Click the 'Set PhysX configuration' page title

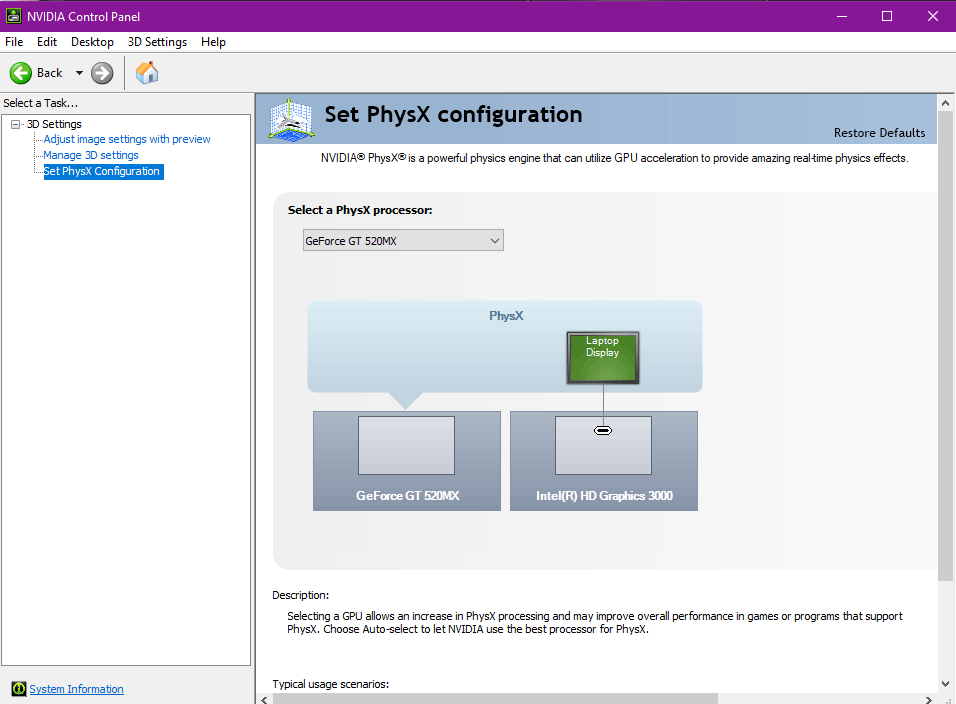[453, 115]
